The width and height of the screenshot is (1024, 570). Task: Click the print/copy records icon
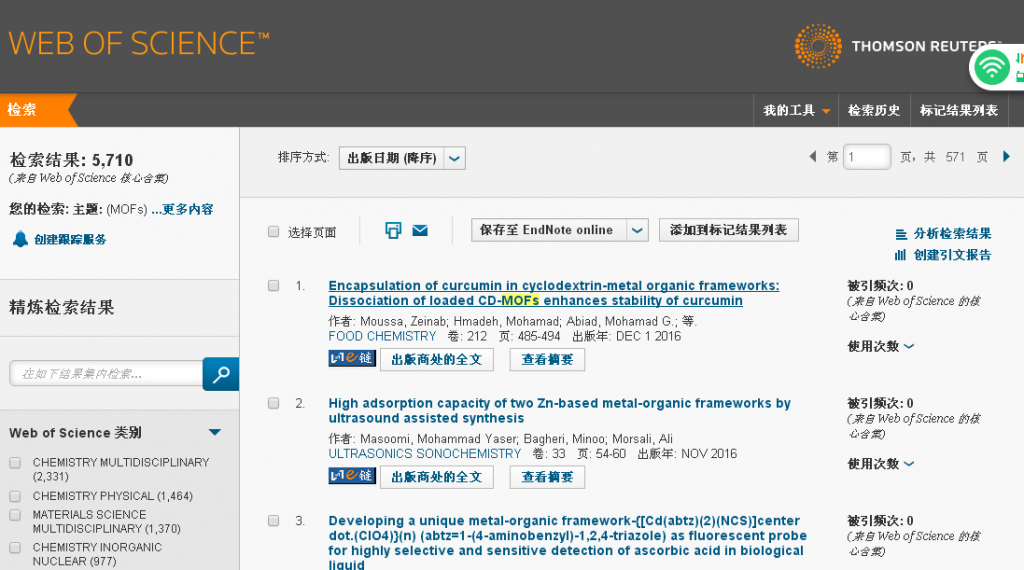(x=393, y=230)
